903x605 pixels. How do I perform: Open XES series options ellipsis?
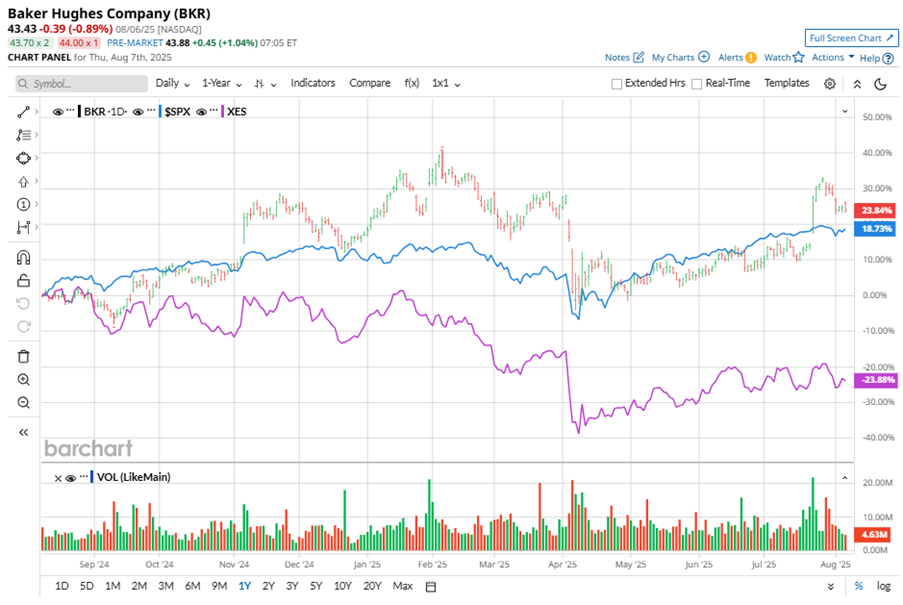tap(214, 111)
